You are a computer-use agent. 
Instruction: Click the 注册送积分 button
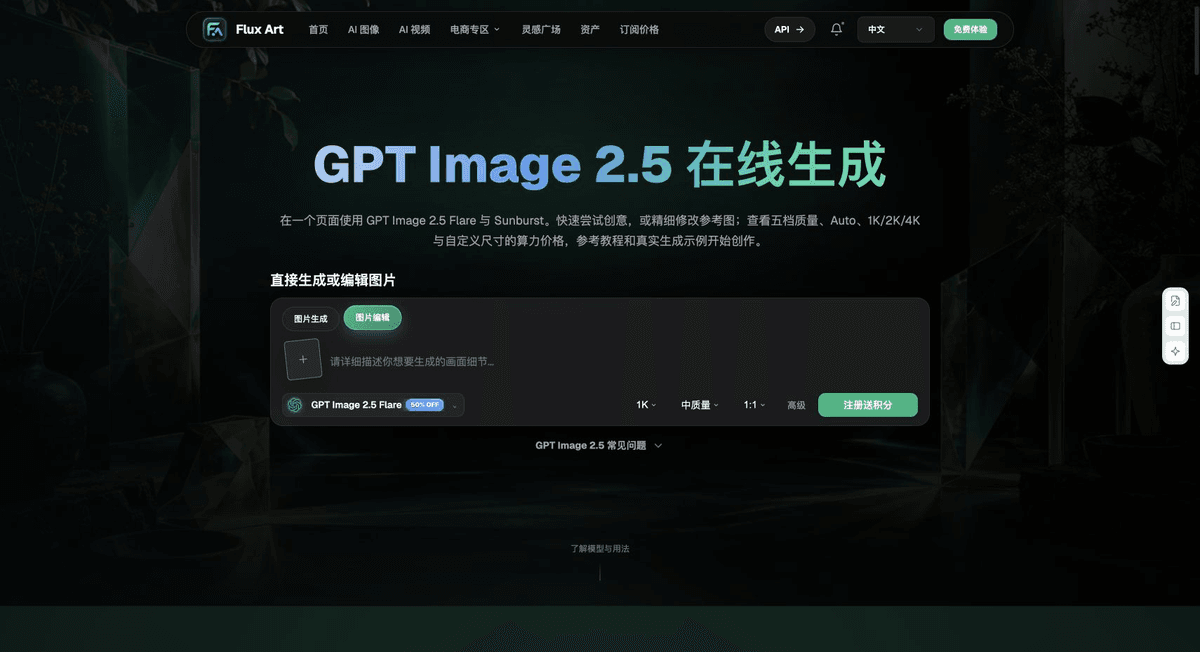click(x=867, y=405)
